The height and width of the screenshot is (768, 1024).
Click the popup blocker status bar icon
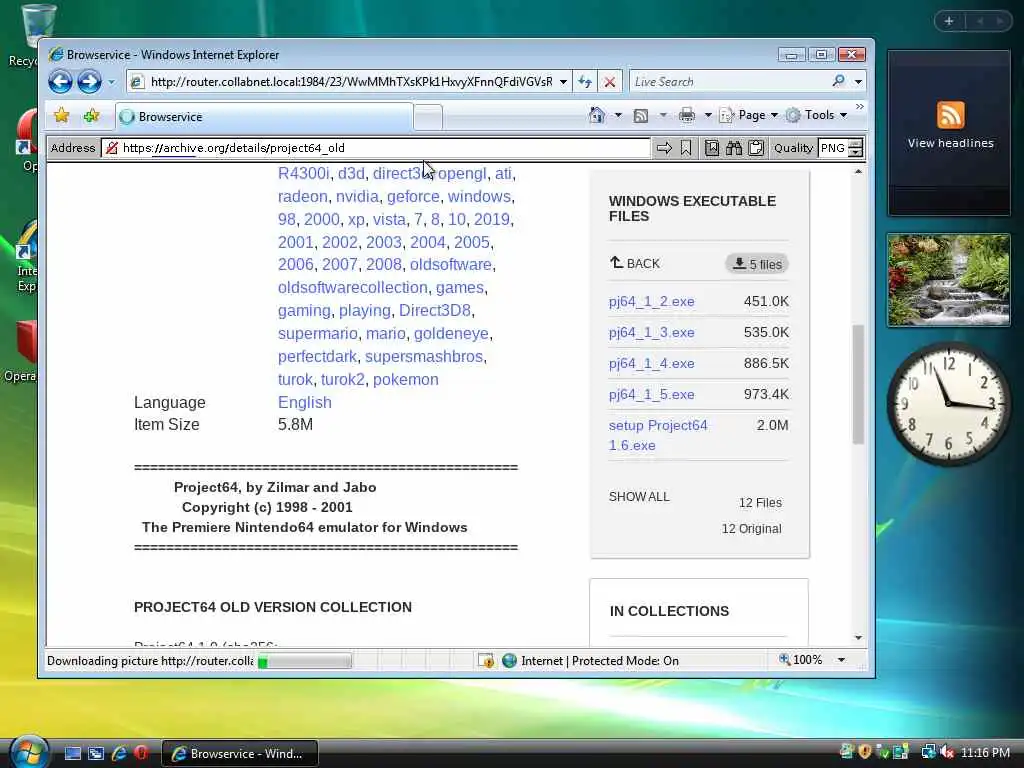click(485, 661)
